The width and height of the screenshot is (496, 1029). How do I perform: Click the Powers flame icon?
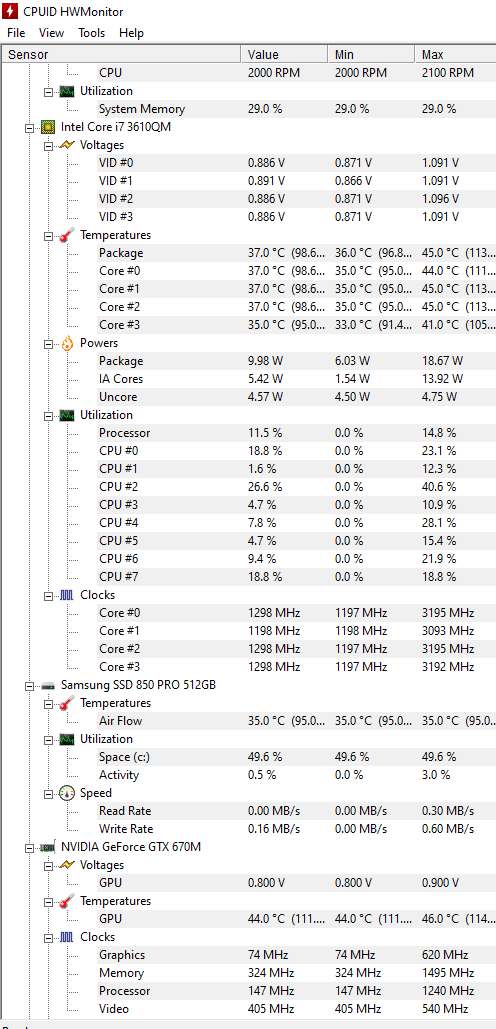67,343
